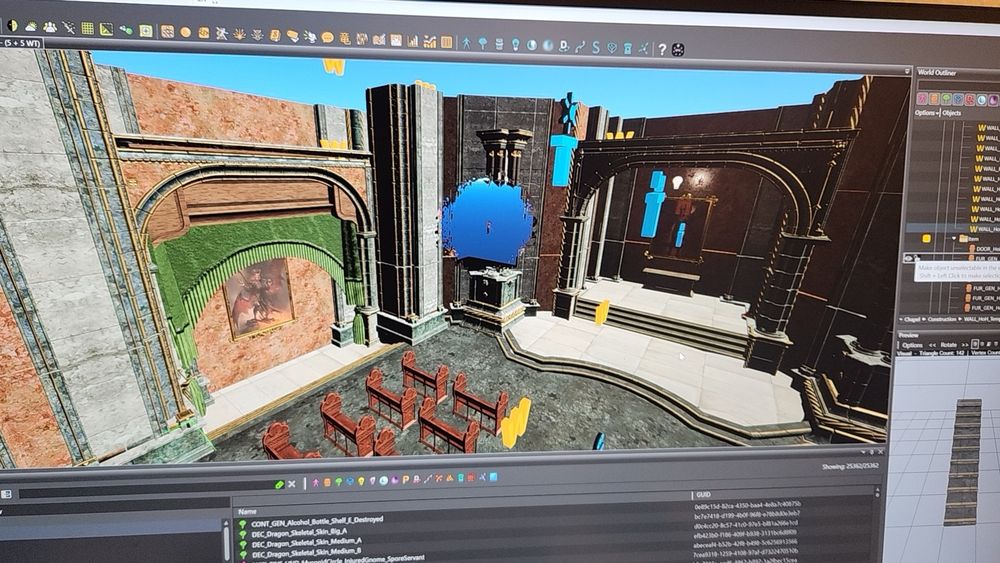Sort by the Name column header
This screenshot has width=1000, height=563.
pyautogui.click(x=247, y=511)
